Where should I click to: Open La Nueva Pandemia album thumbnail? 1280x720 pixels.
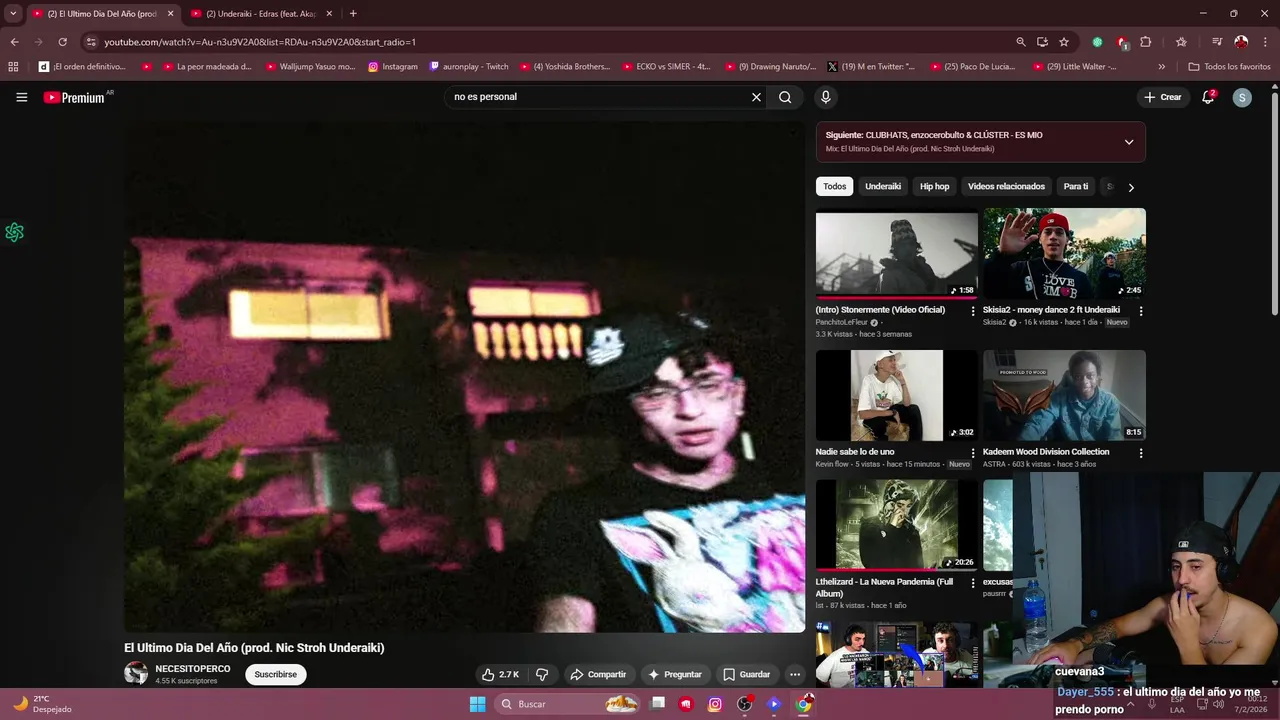[x=896, y=526]
